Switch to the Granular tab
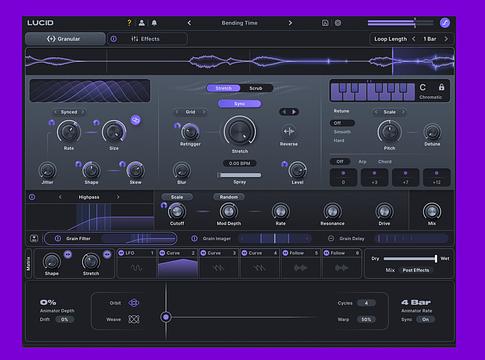The height and width of the screenshot is (360, 485). (65, 39)
